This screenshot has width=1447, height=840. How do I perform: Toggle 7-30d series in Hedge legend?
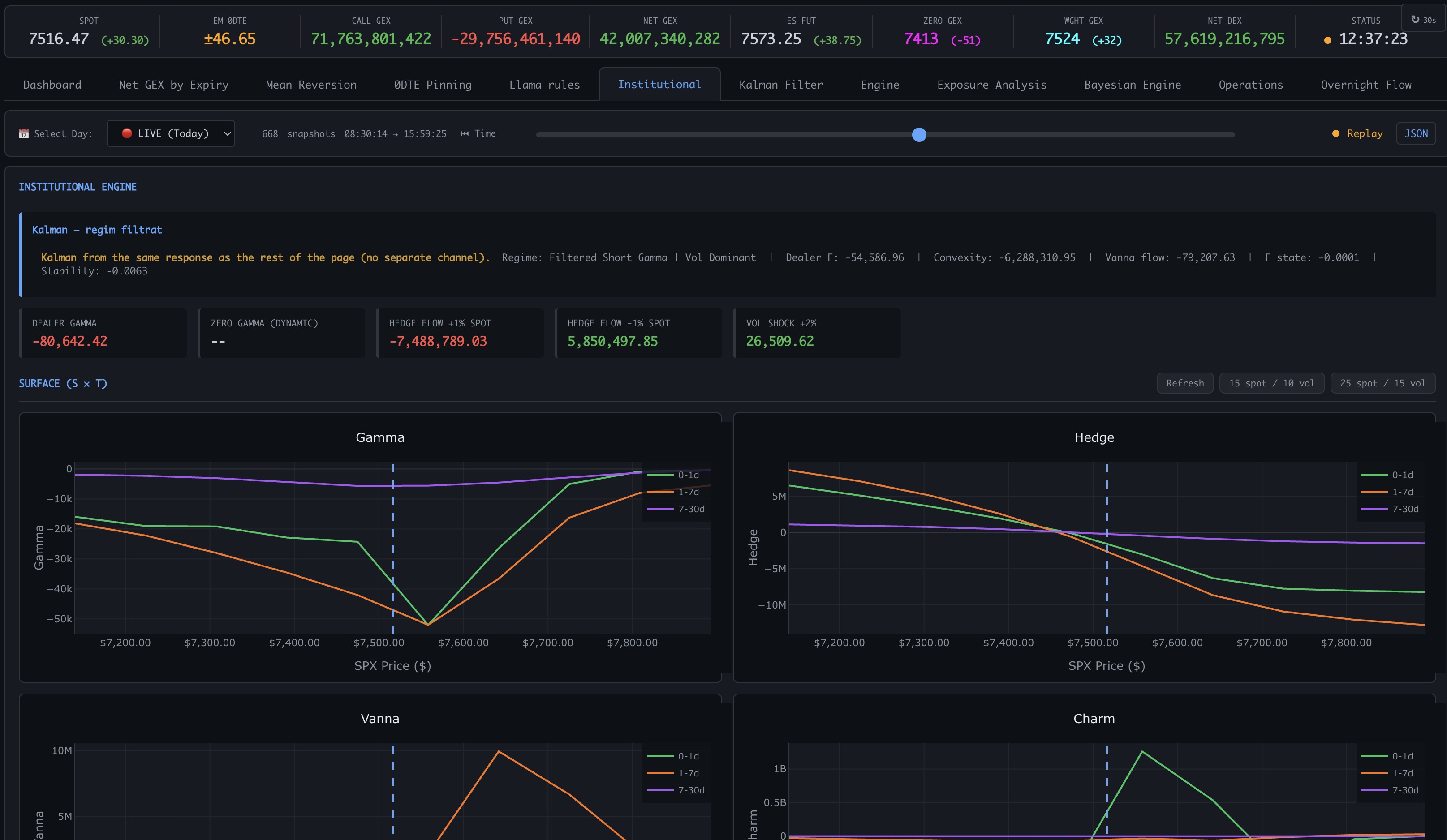1390,509
